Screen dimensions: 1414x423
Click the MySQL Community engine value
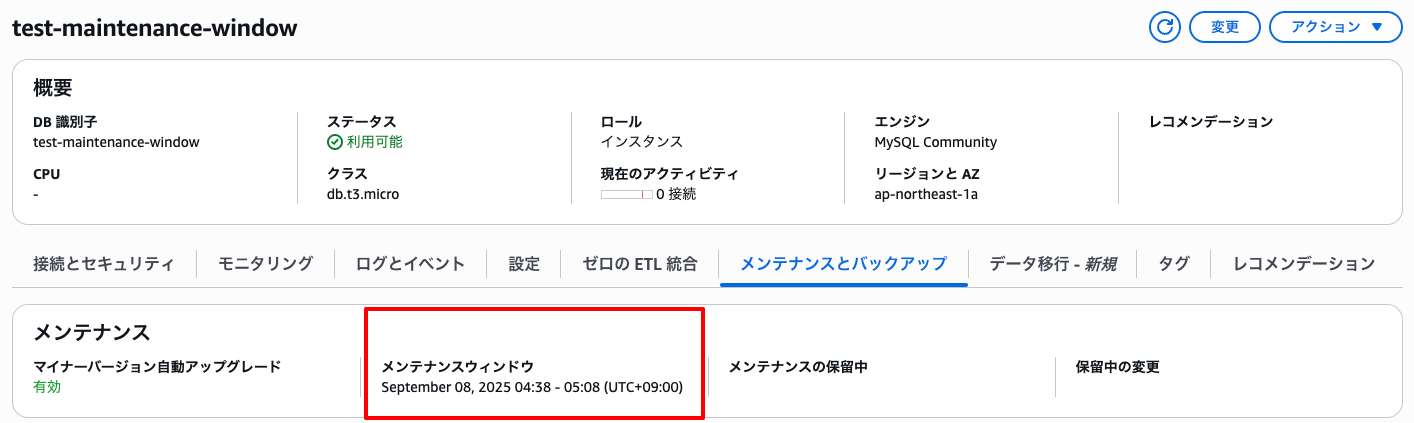pyautogui.click(x=936, y=142)
